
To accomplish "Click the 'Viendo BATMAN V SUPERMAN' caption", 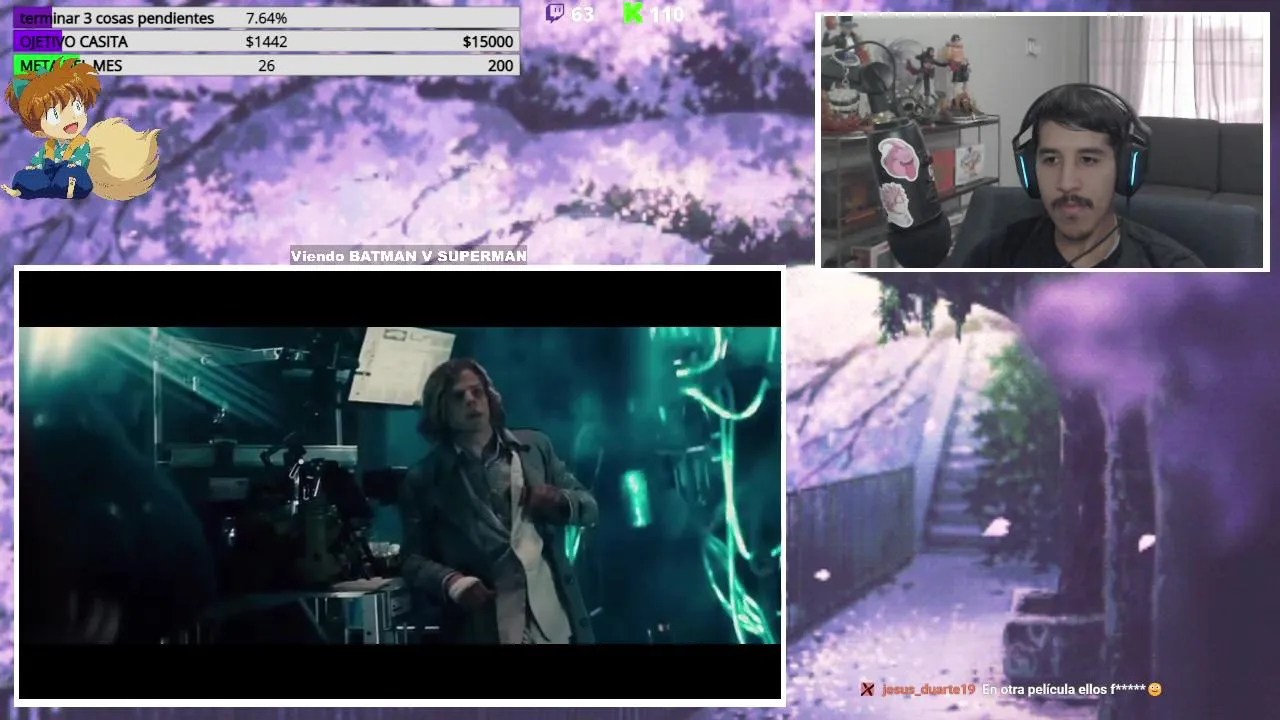I will coord(408,256).
